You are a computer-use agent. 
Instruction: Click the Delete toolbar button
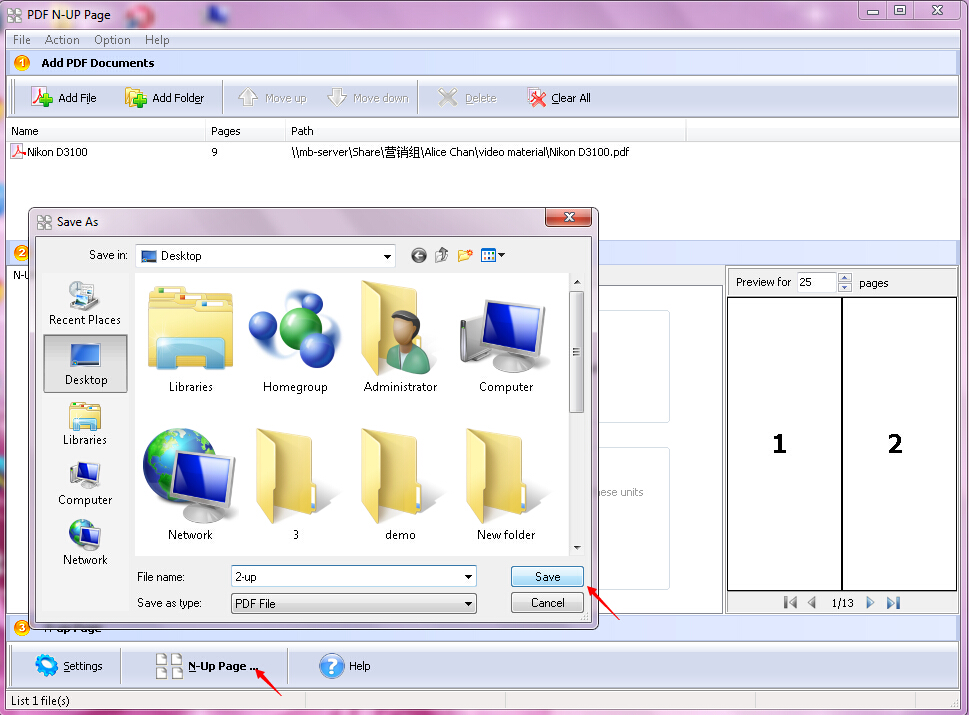[467, 98]
